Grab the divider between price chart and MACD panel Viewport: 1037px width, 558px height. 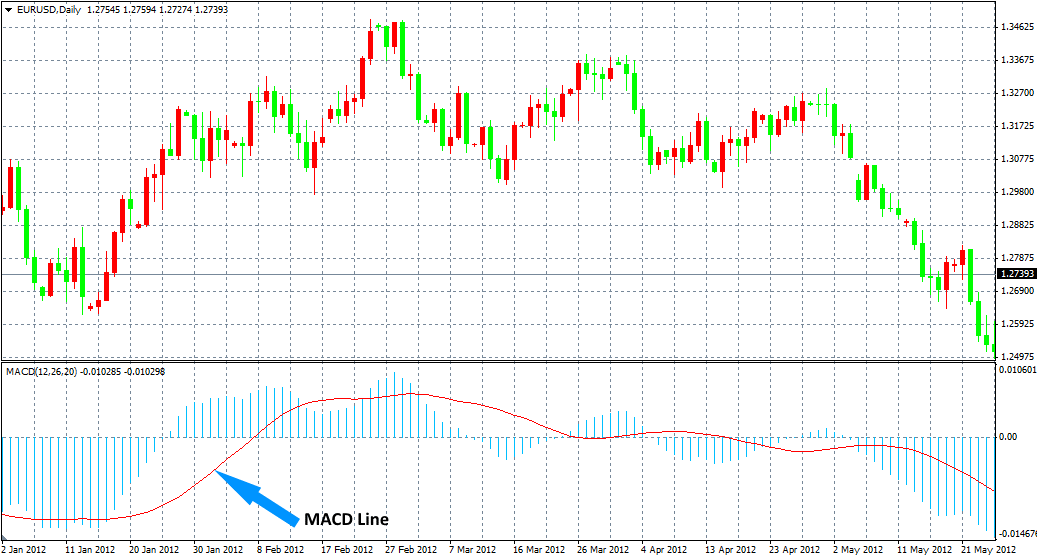point(500,362)
